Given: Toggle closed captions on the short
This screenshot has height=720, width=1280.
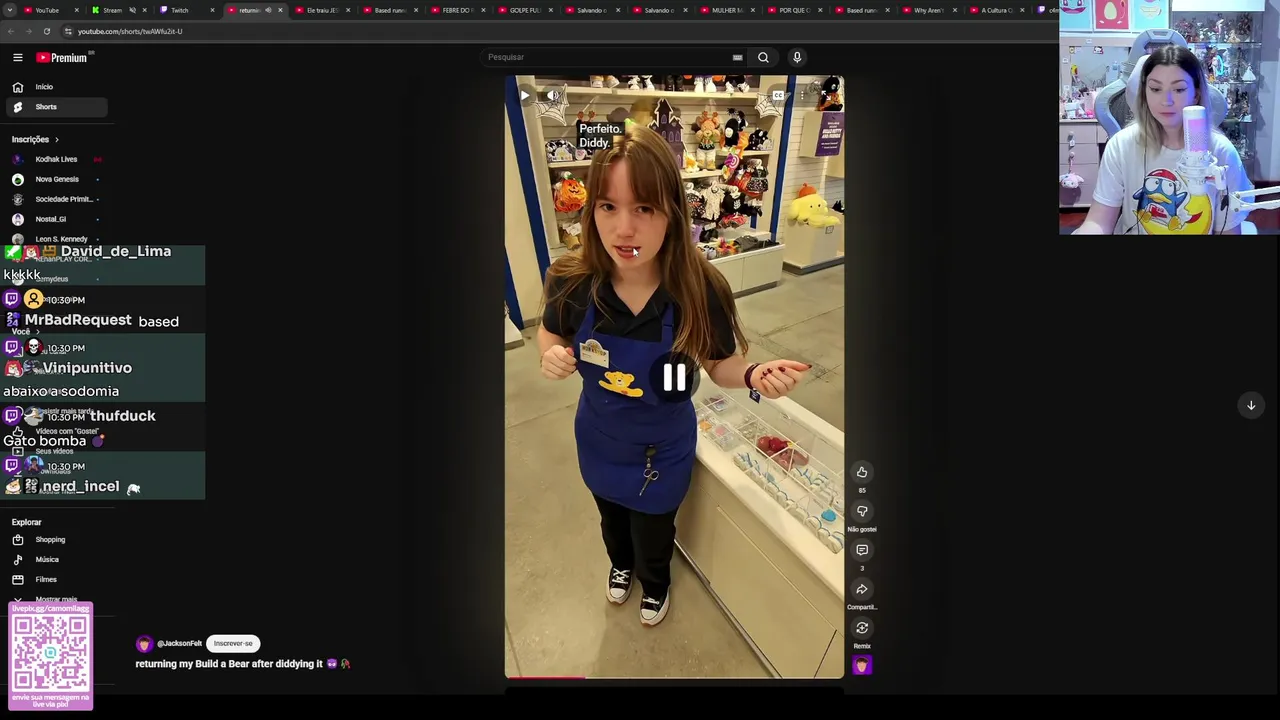Looking at the screenshot, I should pos(778,96).
